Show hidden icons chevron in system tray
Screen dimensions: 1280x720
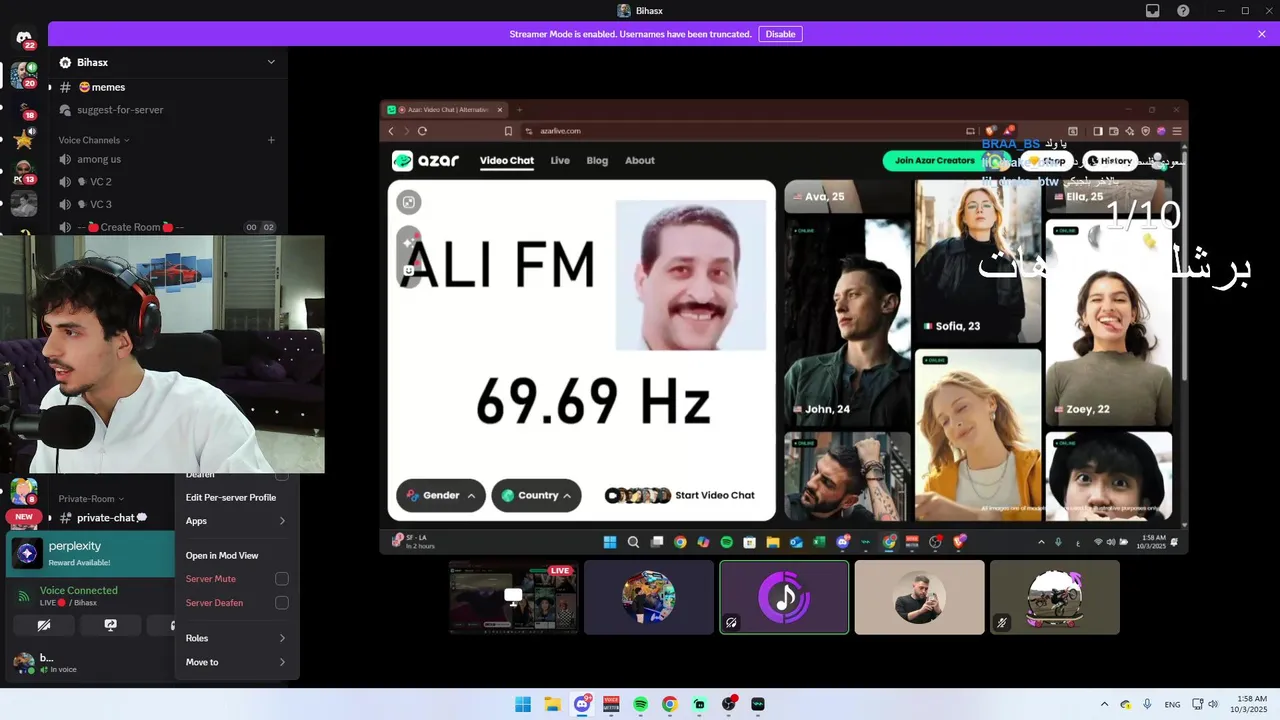point(1104,704)
